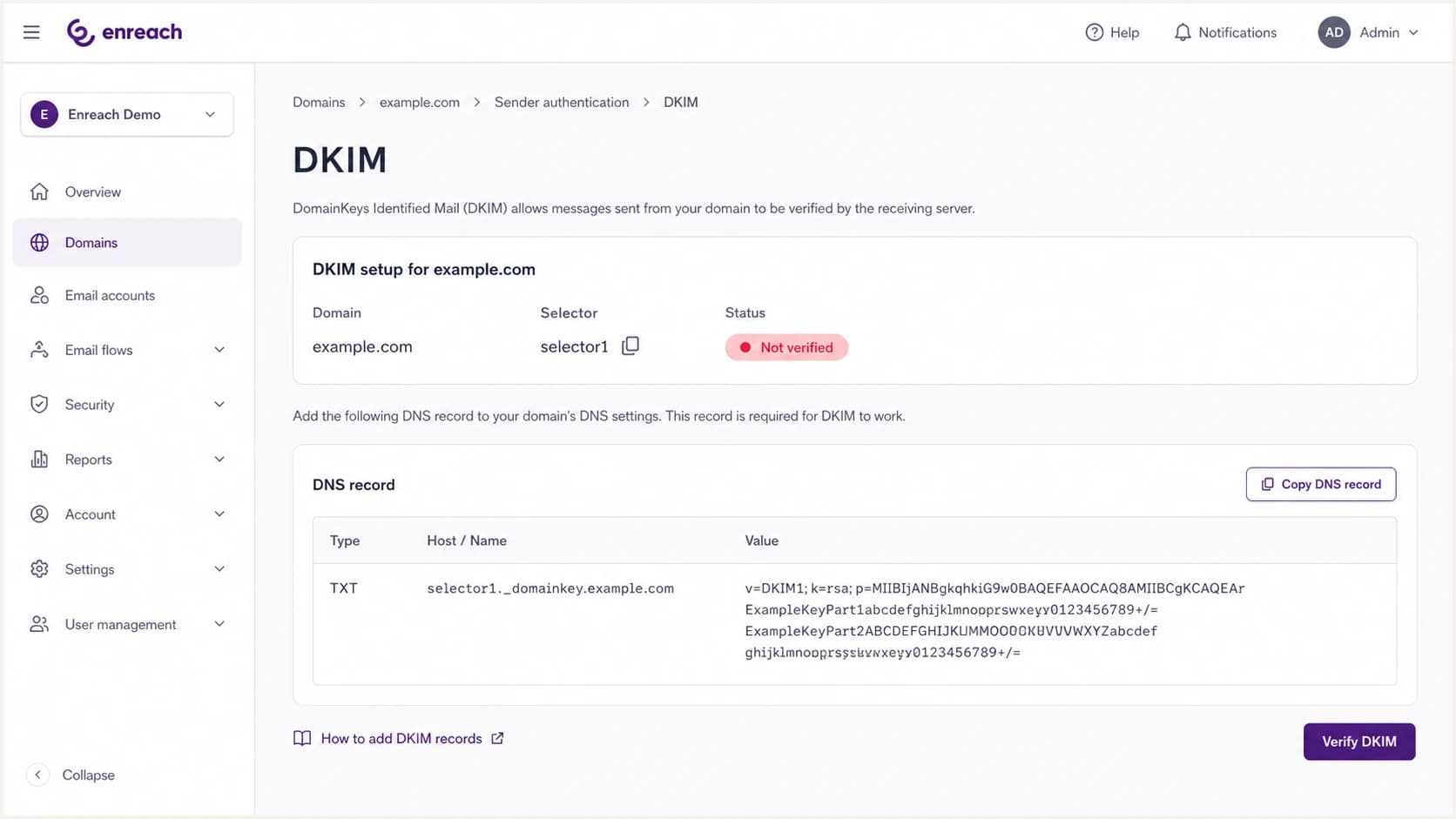Go to Domains breadcrumb
The image size is (1456, 819).
319,102
